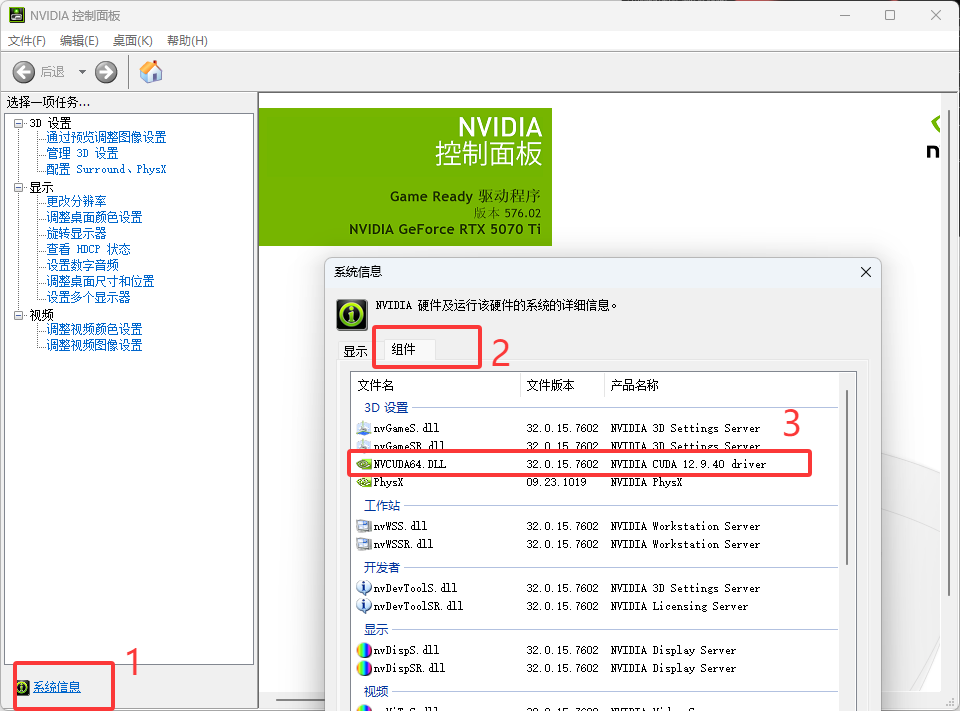Open 管理 3D 设置
Screen dimensions: 960x711
[x=82, y=153]
